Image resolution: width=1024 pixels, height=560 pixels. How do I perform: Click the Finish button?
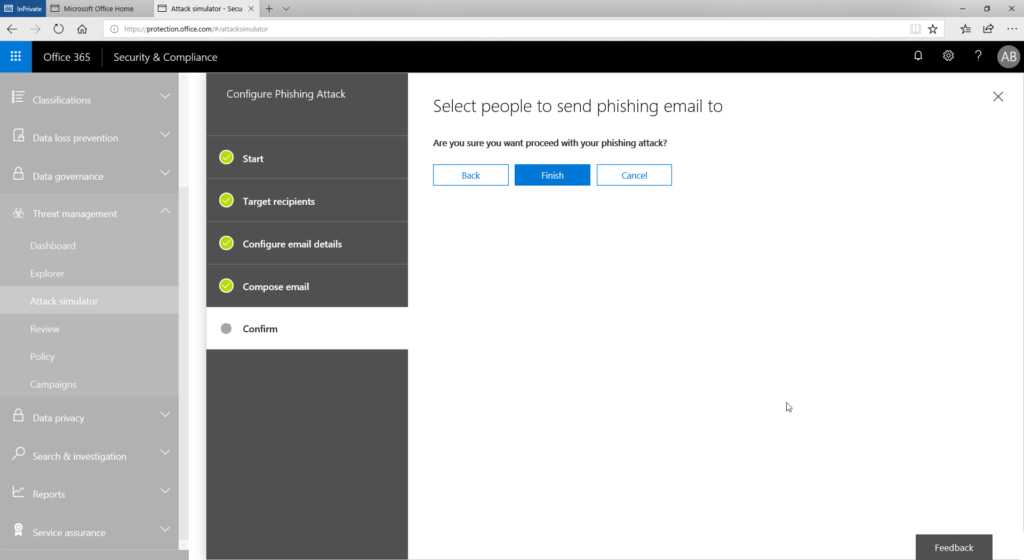(552, 175)
